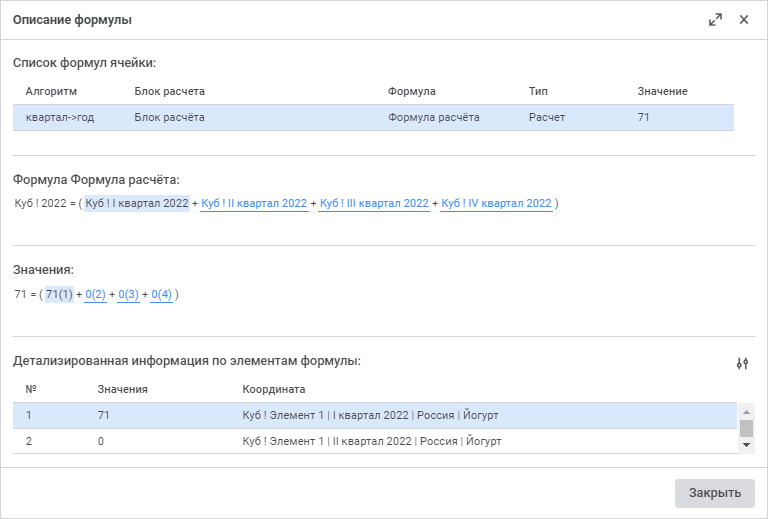
Task: Open detail table settings icon
Action: click(x=742, y=364)
